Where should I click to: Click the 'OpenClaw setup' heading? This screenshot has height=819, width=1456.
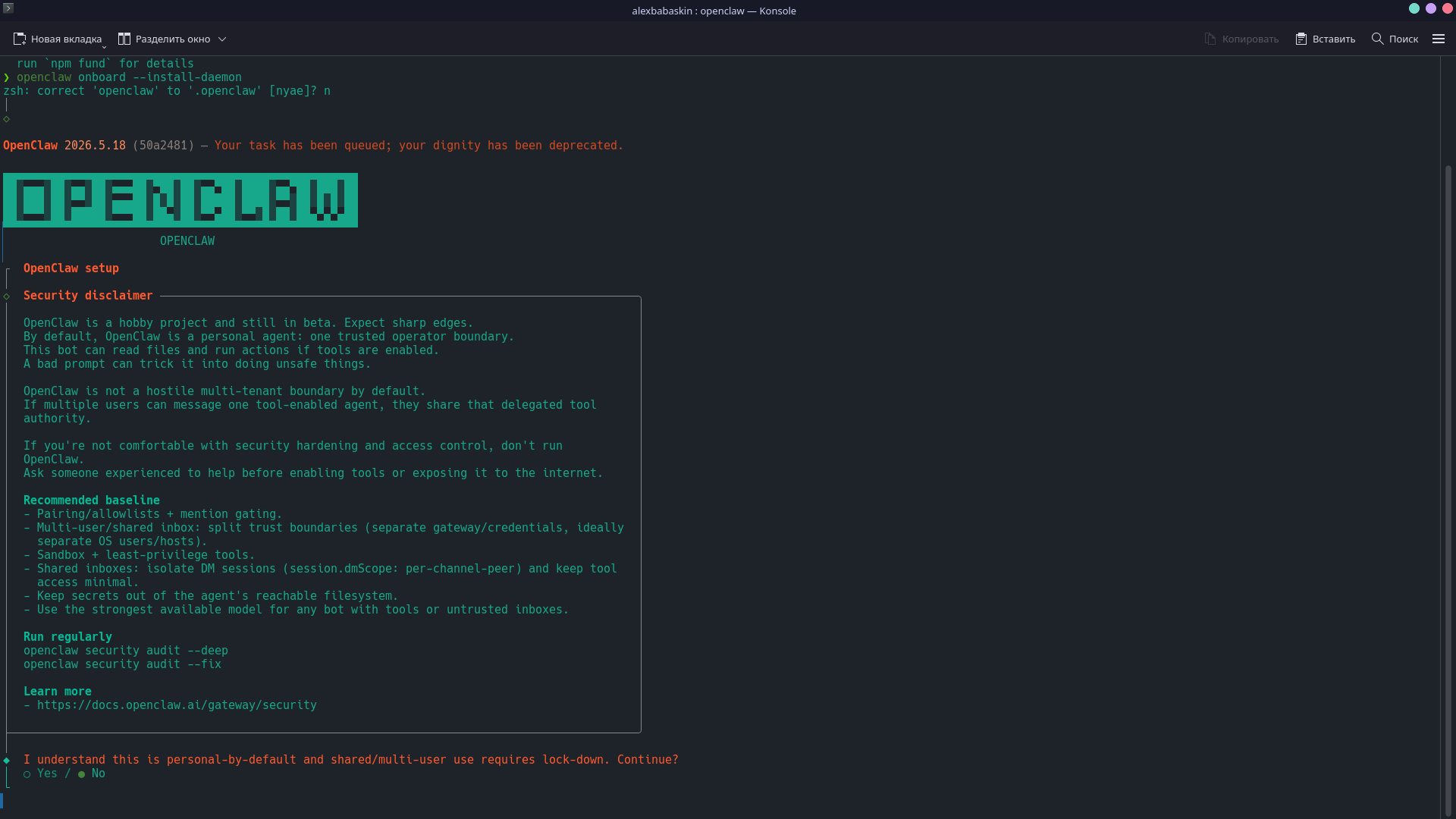pyautogui.click(x=71, y=268)
